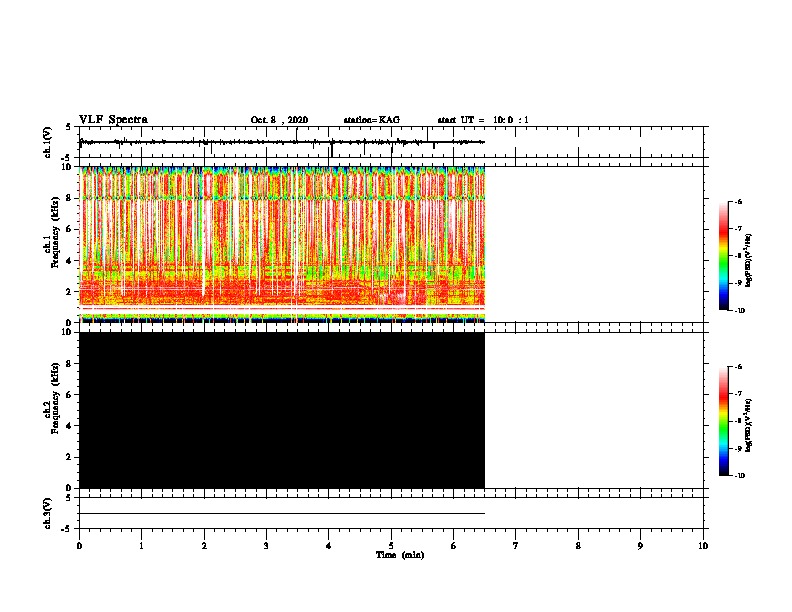792x612 pixels.
Task: Click the '-10' label on ch.1 colorbar
Action: pos(740,311)
